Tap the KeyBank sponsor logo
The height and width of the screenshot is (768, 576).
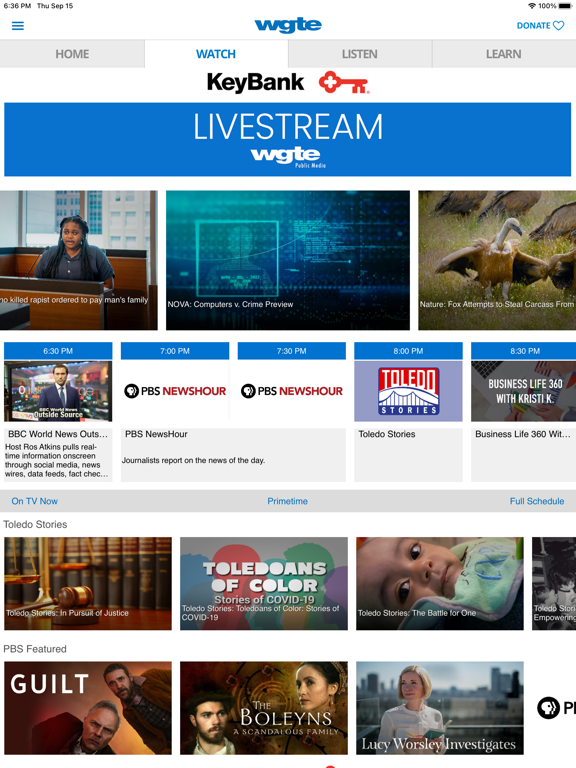[288, 82]
